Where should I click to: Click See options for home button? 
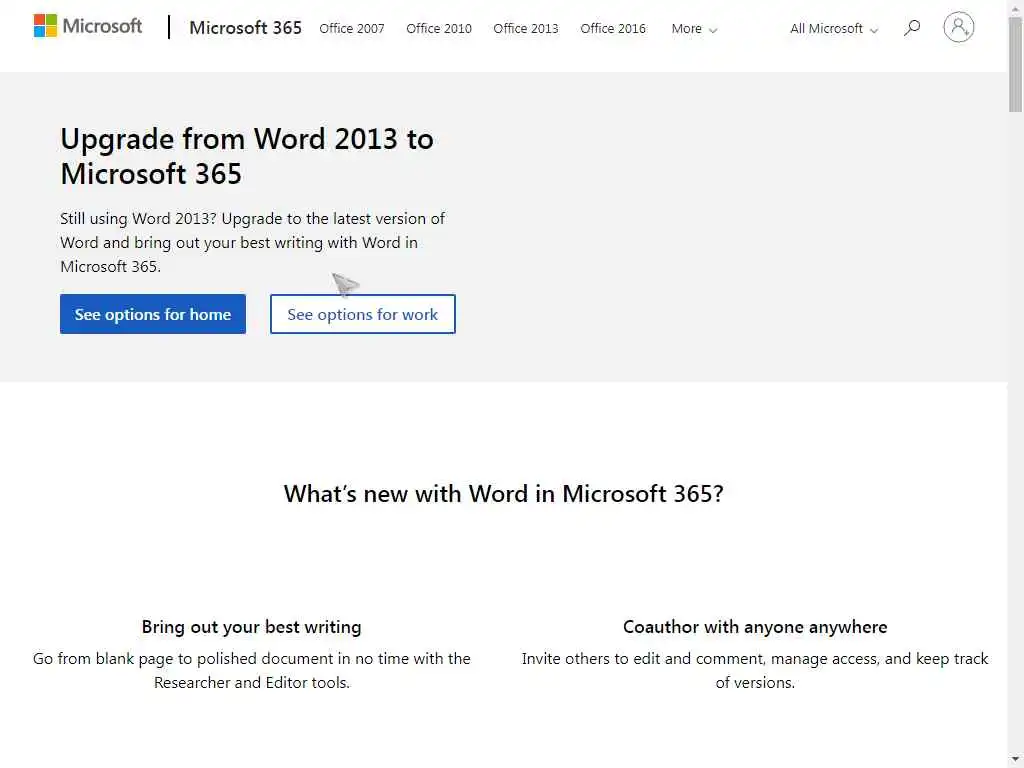click(153, 314)
